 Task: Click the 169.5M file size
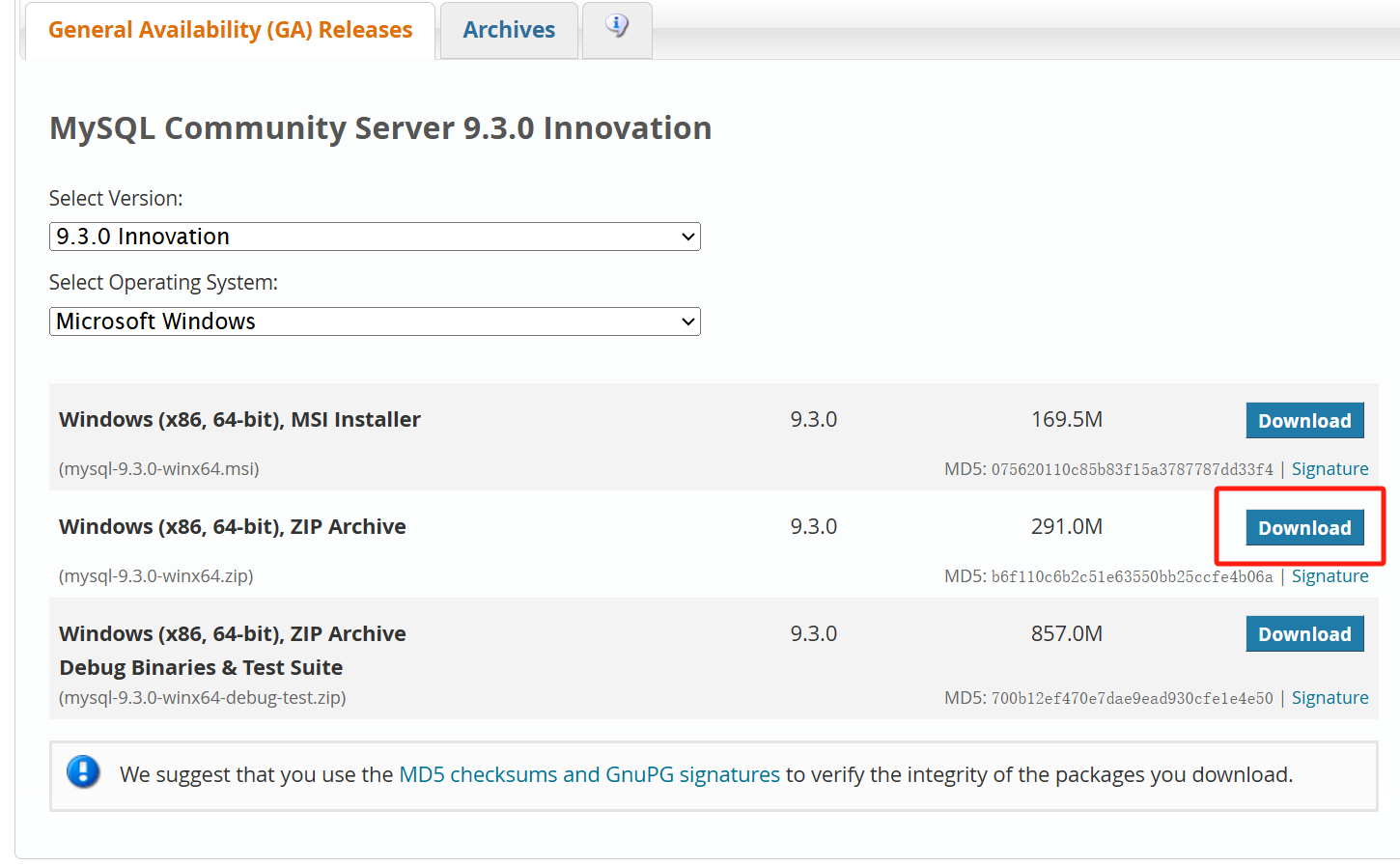point(1067,420)
